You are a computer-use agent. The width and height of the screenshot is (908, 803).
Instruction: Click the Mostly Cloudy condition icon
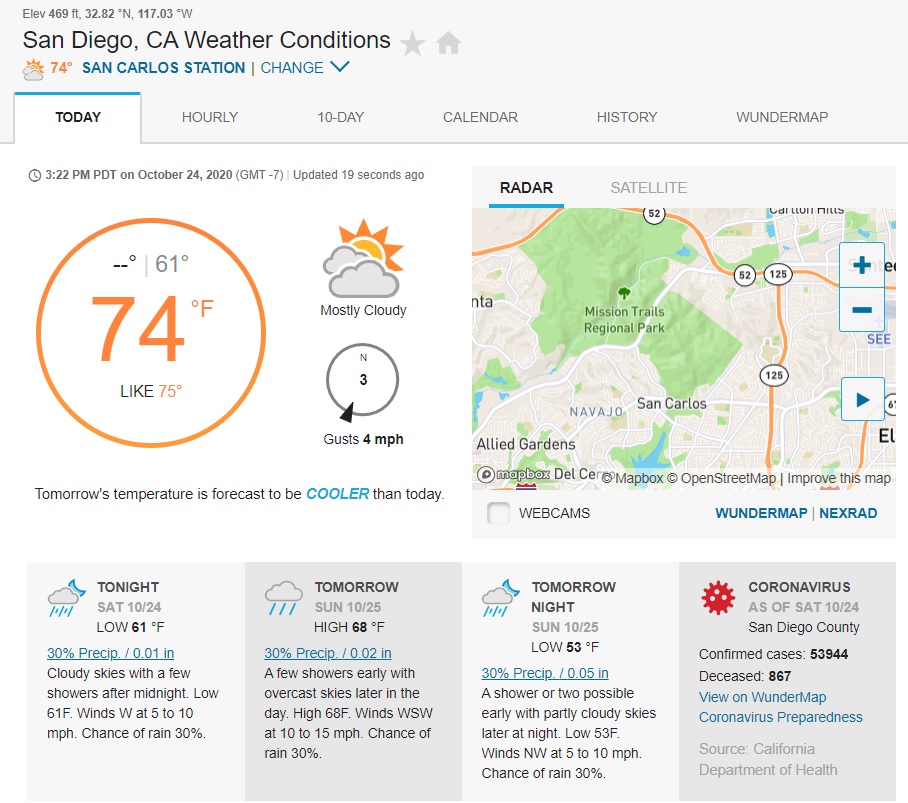tap(363, 258)
